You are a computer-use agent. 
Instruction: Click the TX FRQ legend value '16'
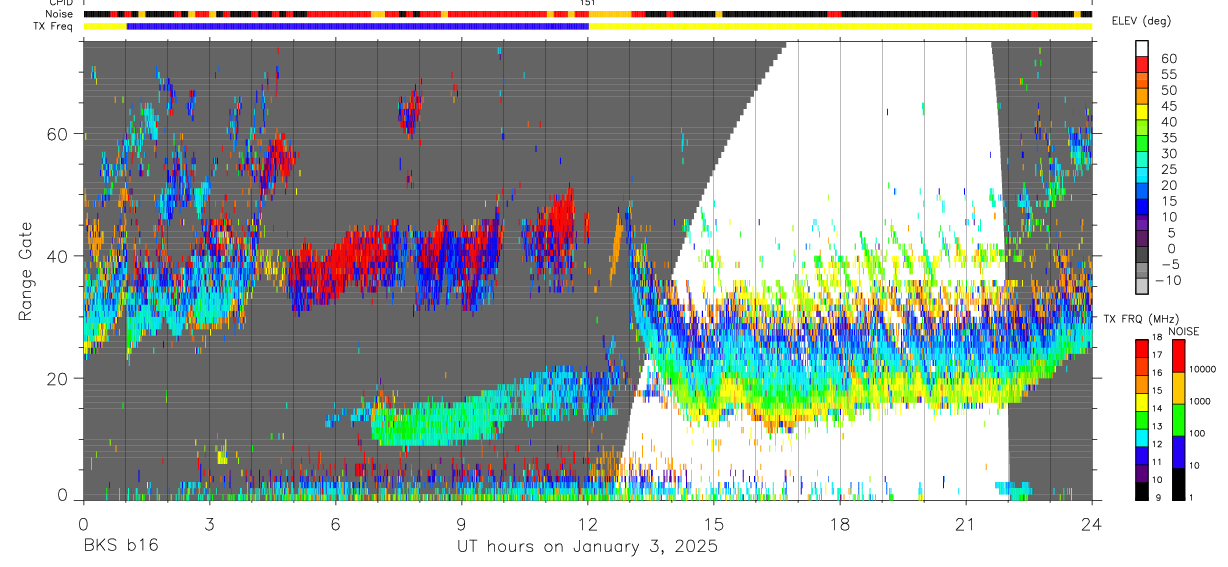point(1158,373)
